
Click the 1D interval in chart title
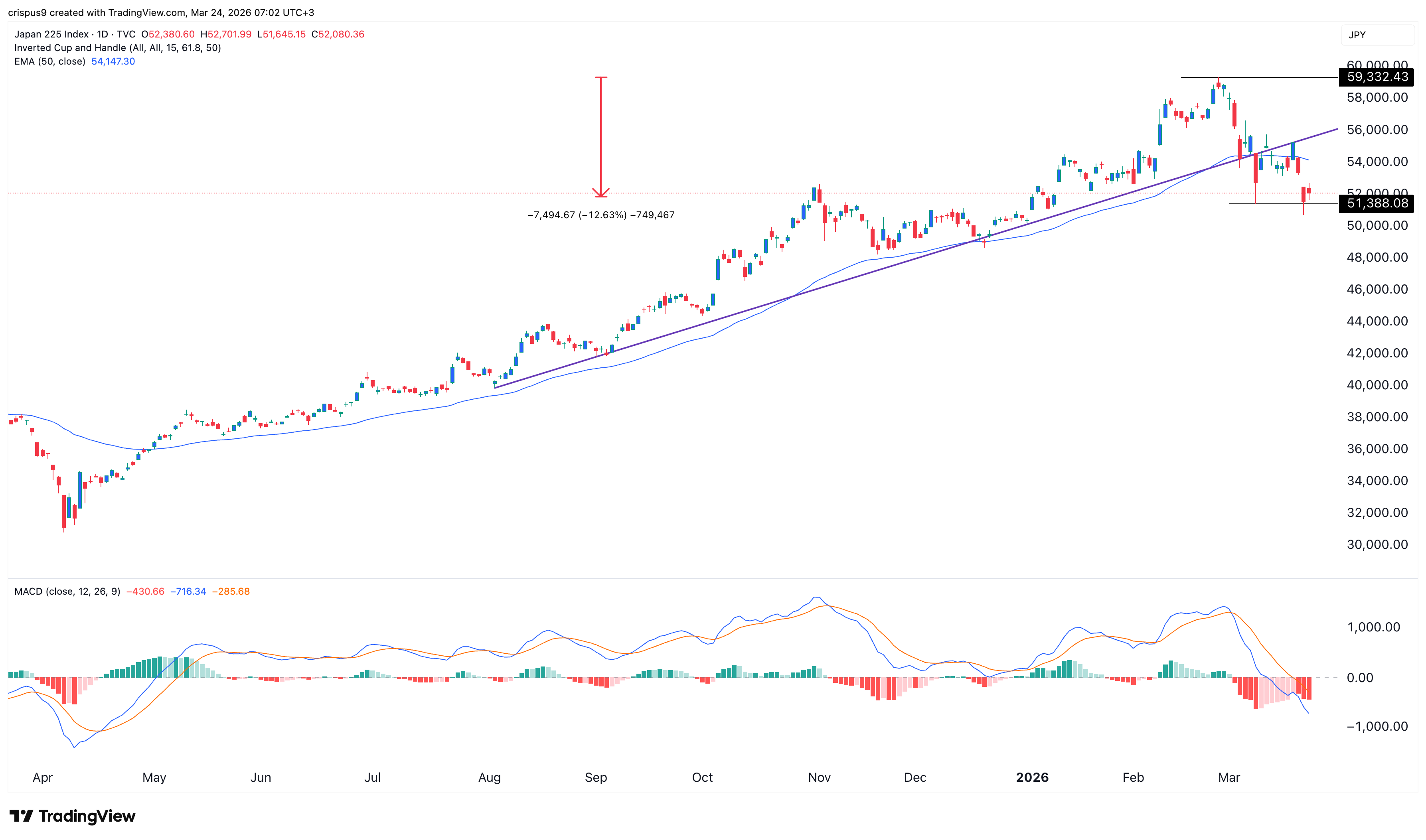click(x=103, y=34)
